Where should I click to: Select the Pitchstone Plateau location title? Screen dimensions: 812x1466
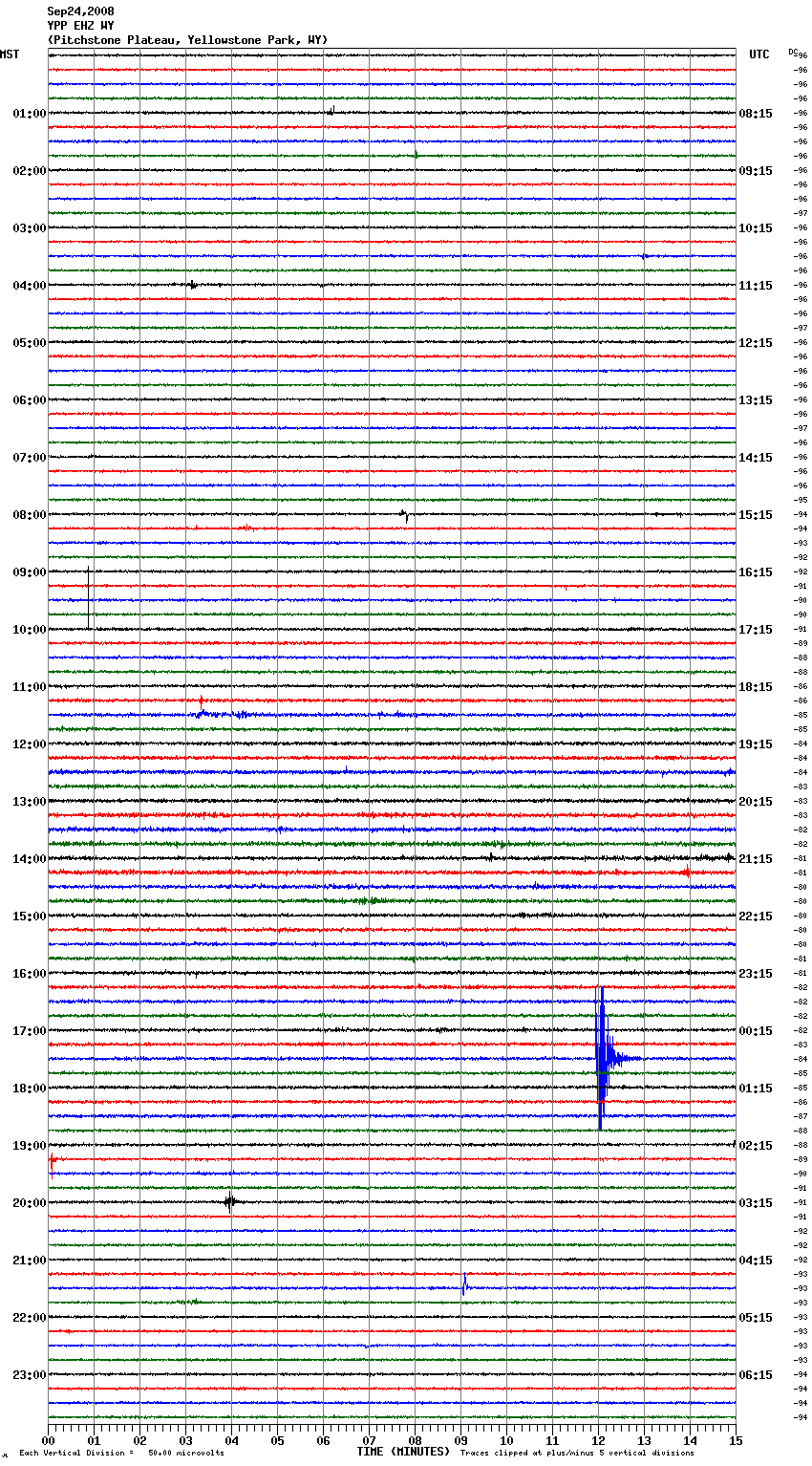click(187, 40)
